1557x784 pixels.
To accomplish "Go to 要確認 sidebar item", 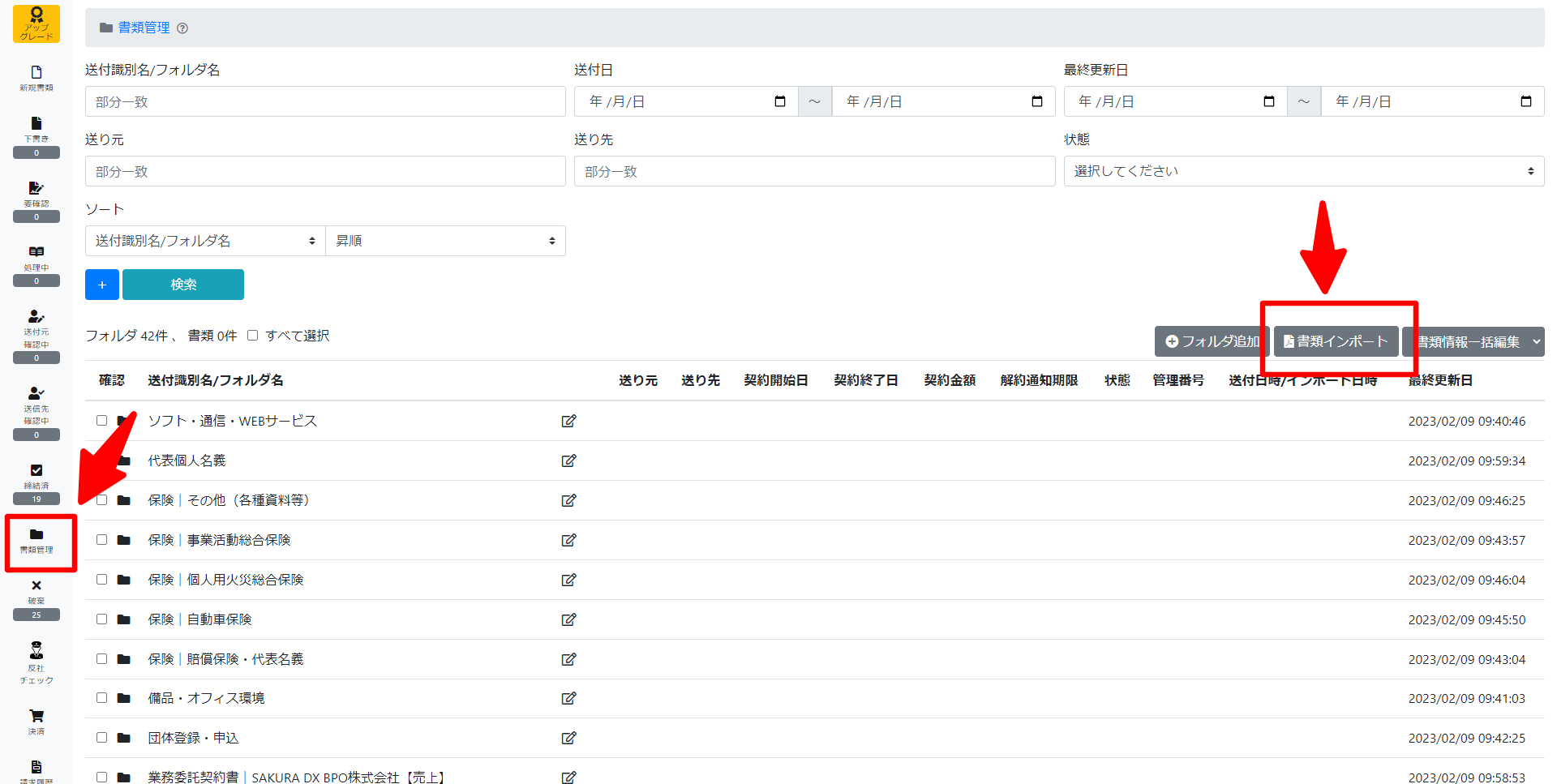I will [x=36, y=194].
